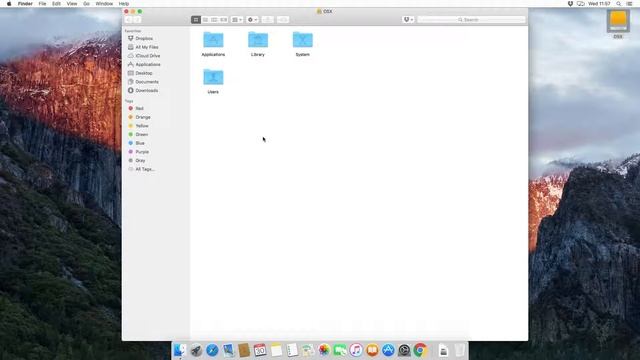Launch iTunes from the Dock

[356, 350]
